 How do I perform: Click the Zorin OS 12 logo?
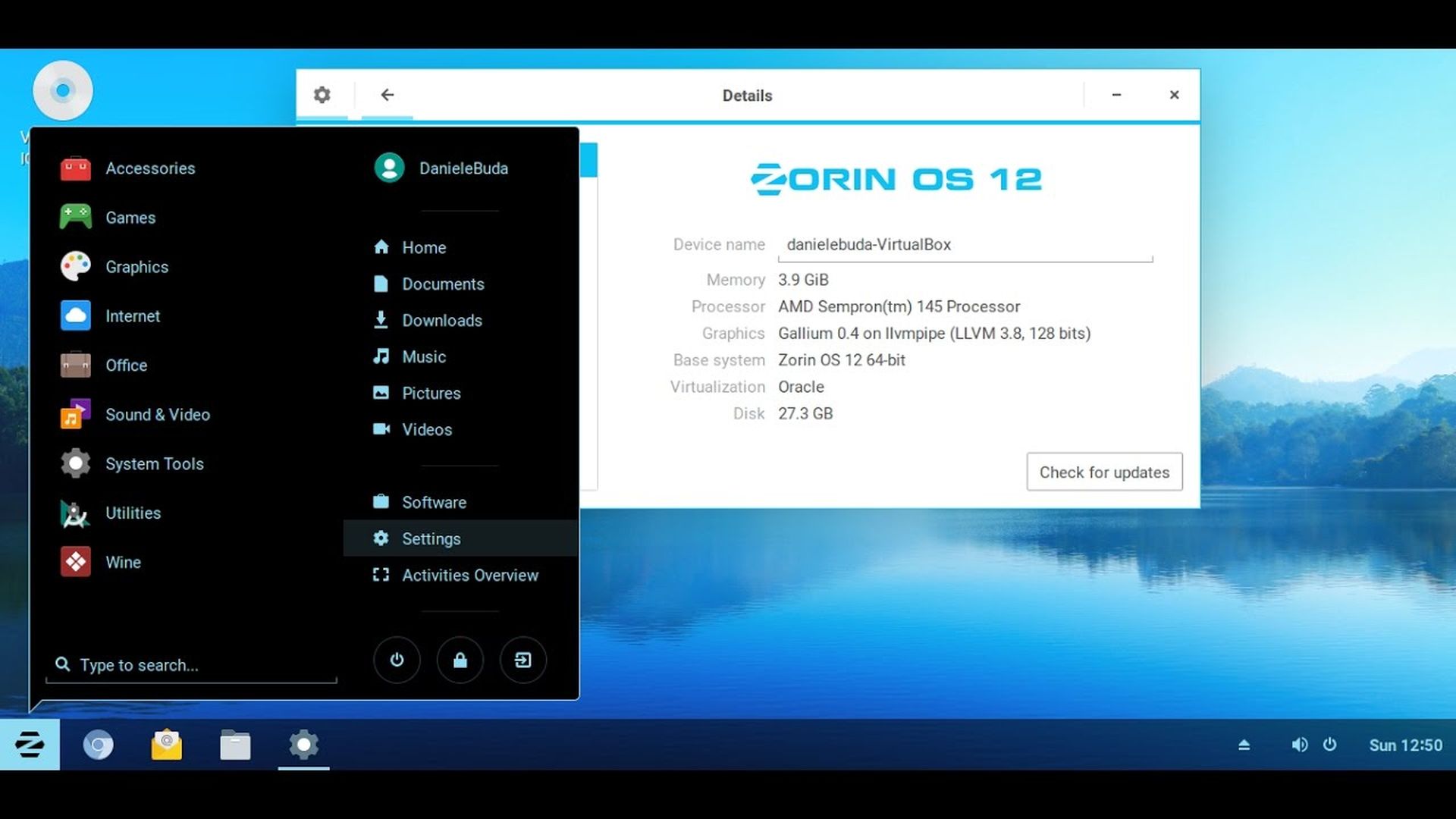(896, 180)
